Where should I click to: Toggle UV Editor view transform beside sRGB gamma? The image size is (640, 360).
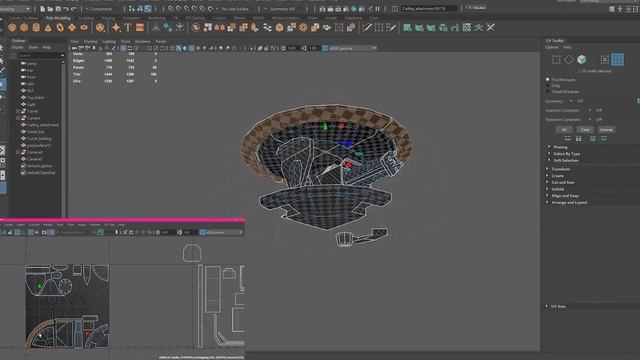[202, 232]
